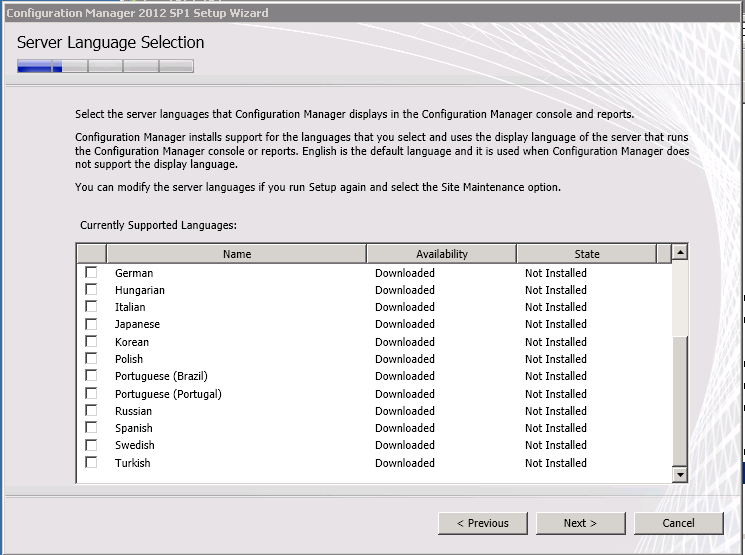The width and height of the screenshot is (745, 555).
Task: Check the Russian language checkbox
Action: coord(92,411)
